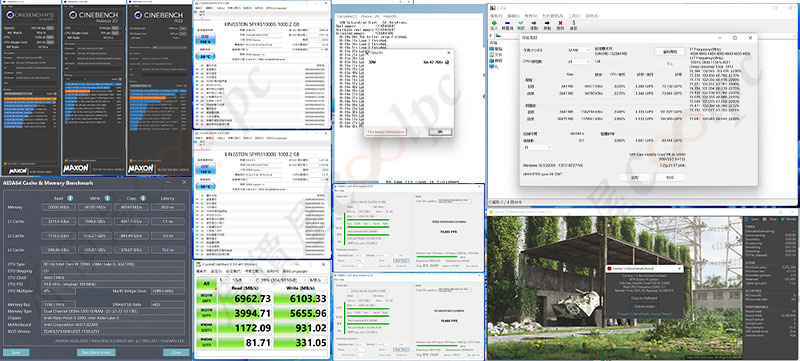
Task: Open the Calculate menu in Super PI
Action: point(346,17)
